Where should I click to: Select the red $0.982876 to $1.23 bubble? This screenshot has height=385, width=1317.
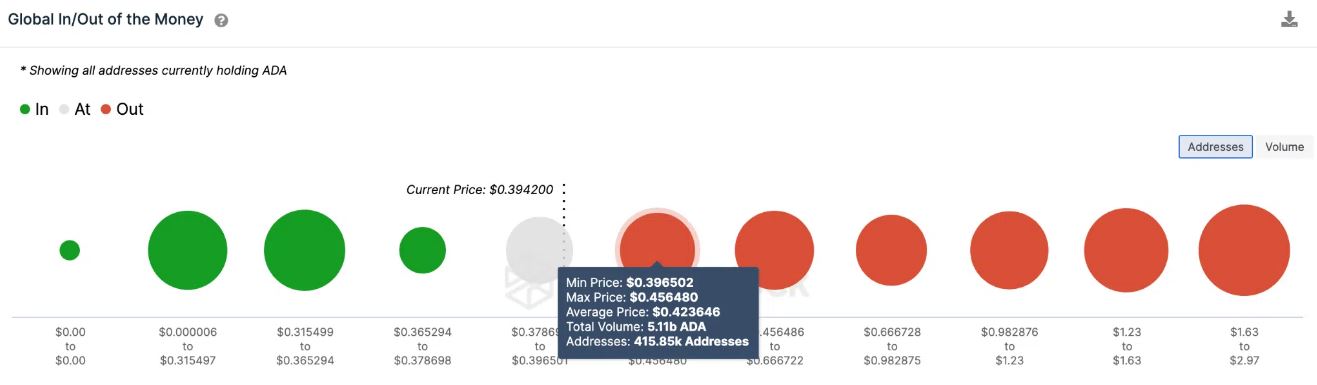pyautogui.click(x=1009, y=251)
